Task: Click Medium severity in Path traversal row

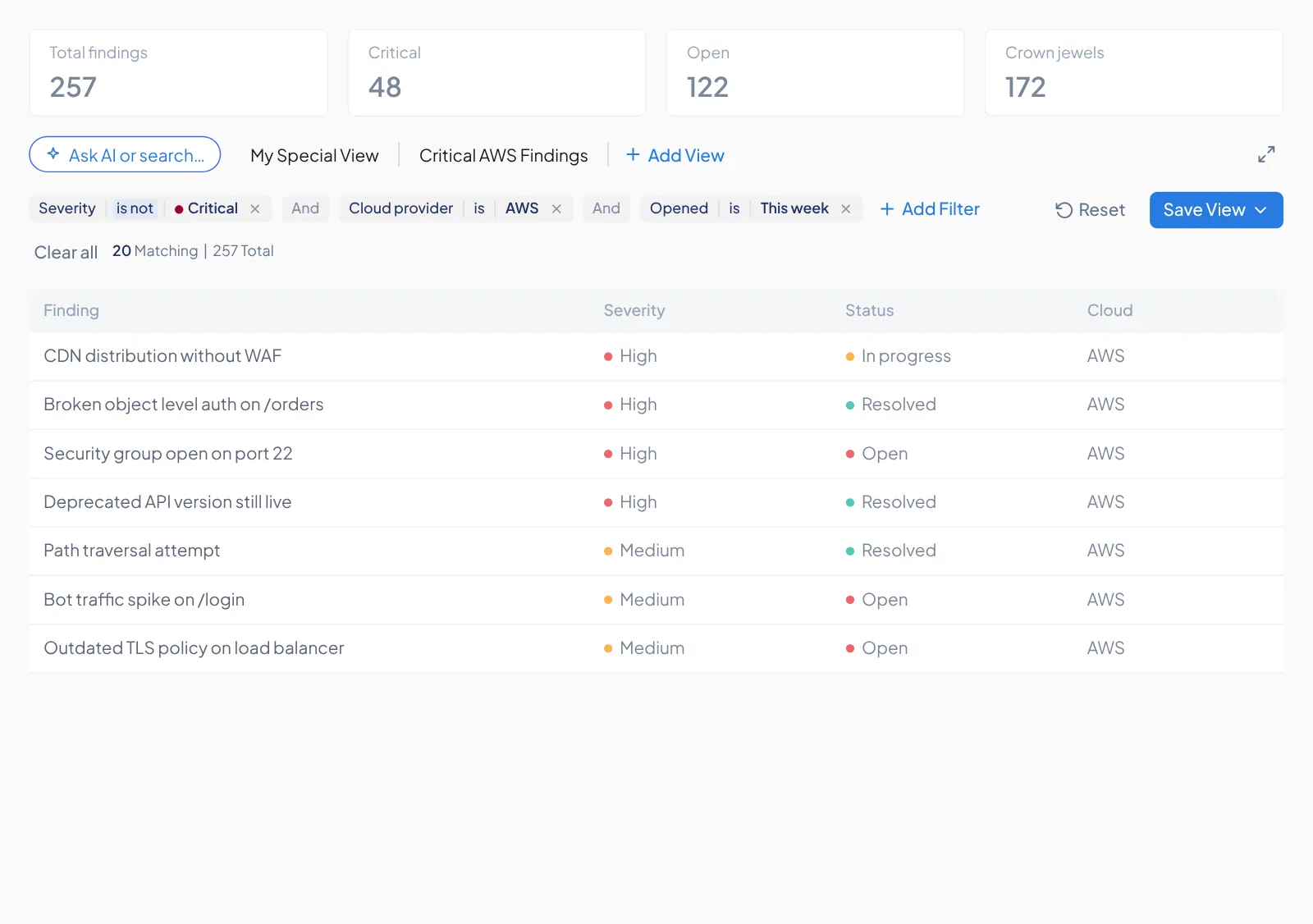Action: [644, 551]
